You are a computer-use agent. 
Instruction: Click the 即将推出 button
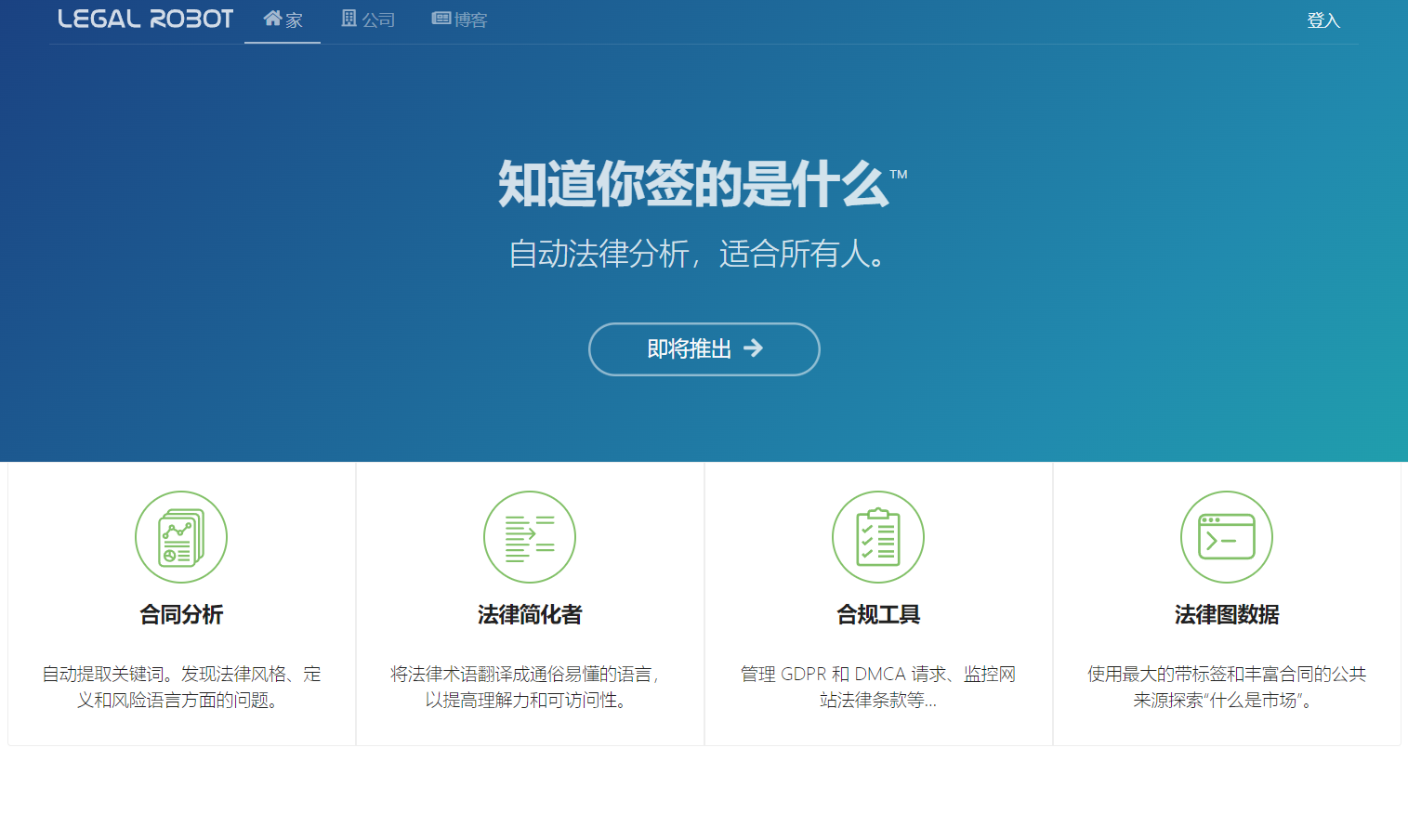(x=704, y=348)
